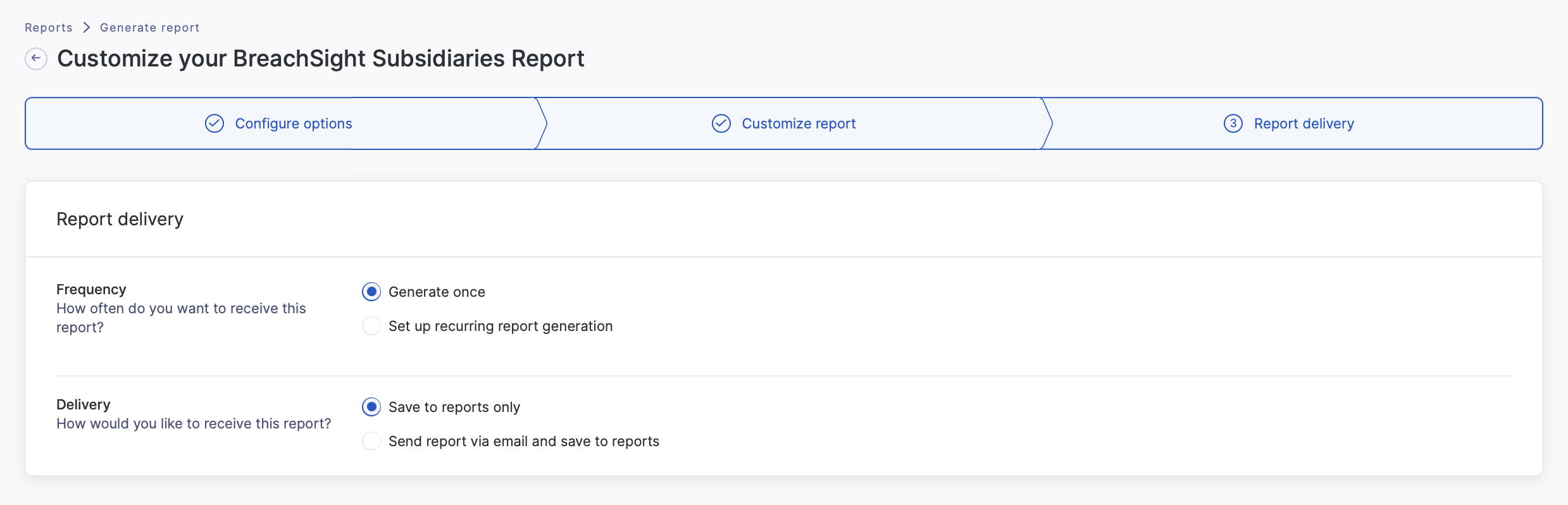Click the "Set up recurring report generation" label
This screenshot has height=505, width=1568.
[500, 326]
